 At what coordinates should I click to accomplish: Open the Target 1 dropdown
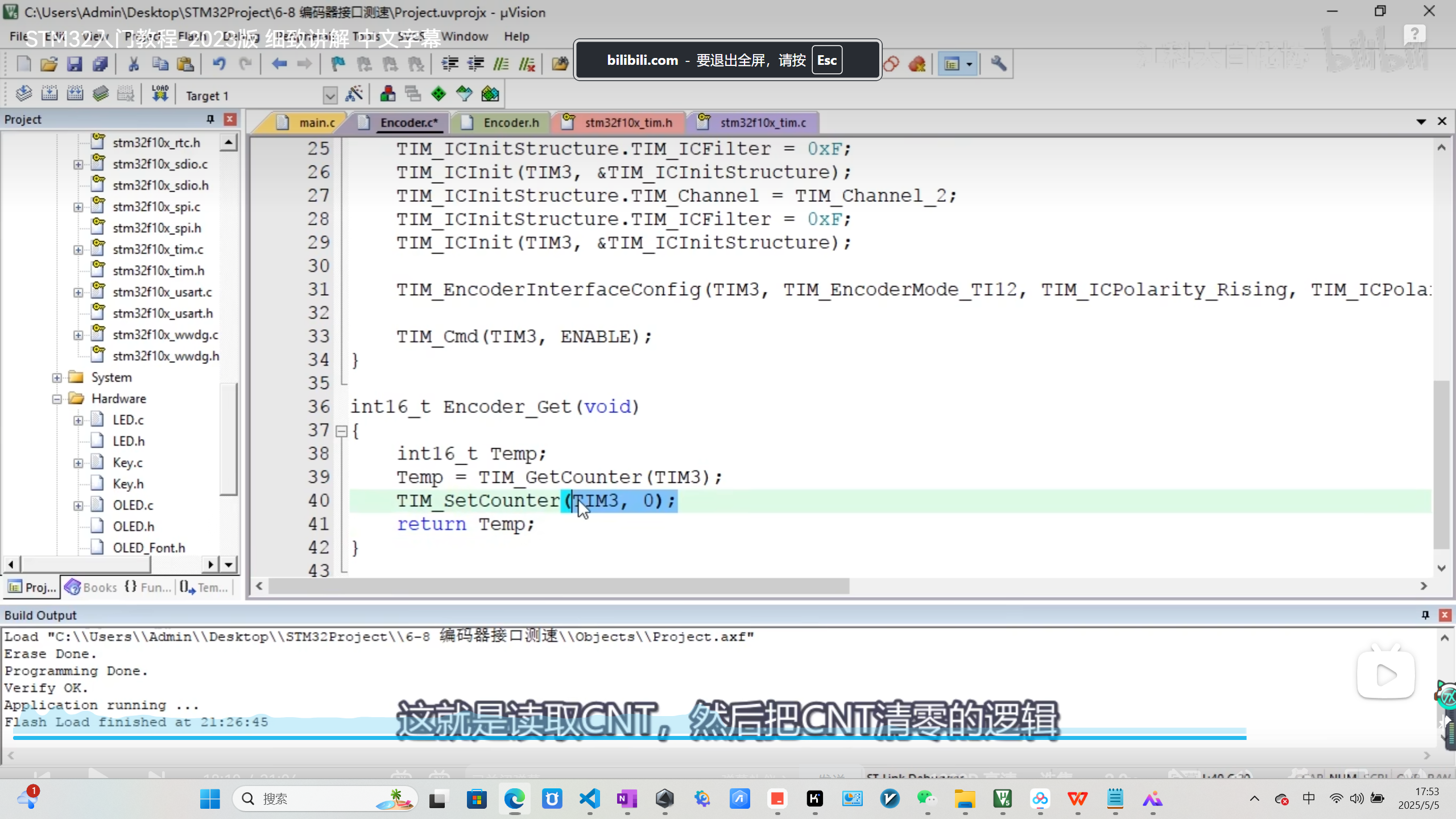330,96
